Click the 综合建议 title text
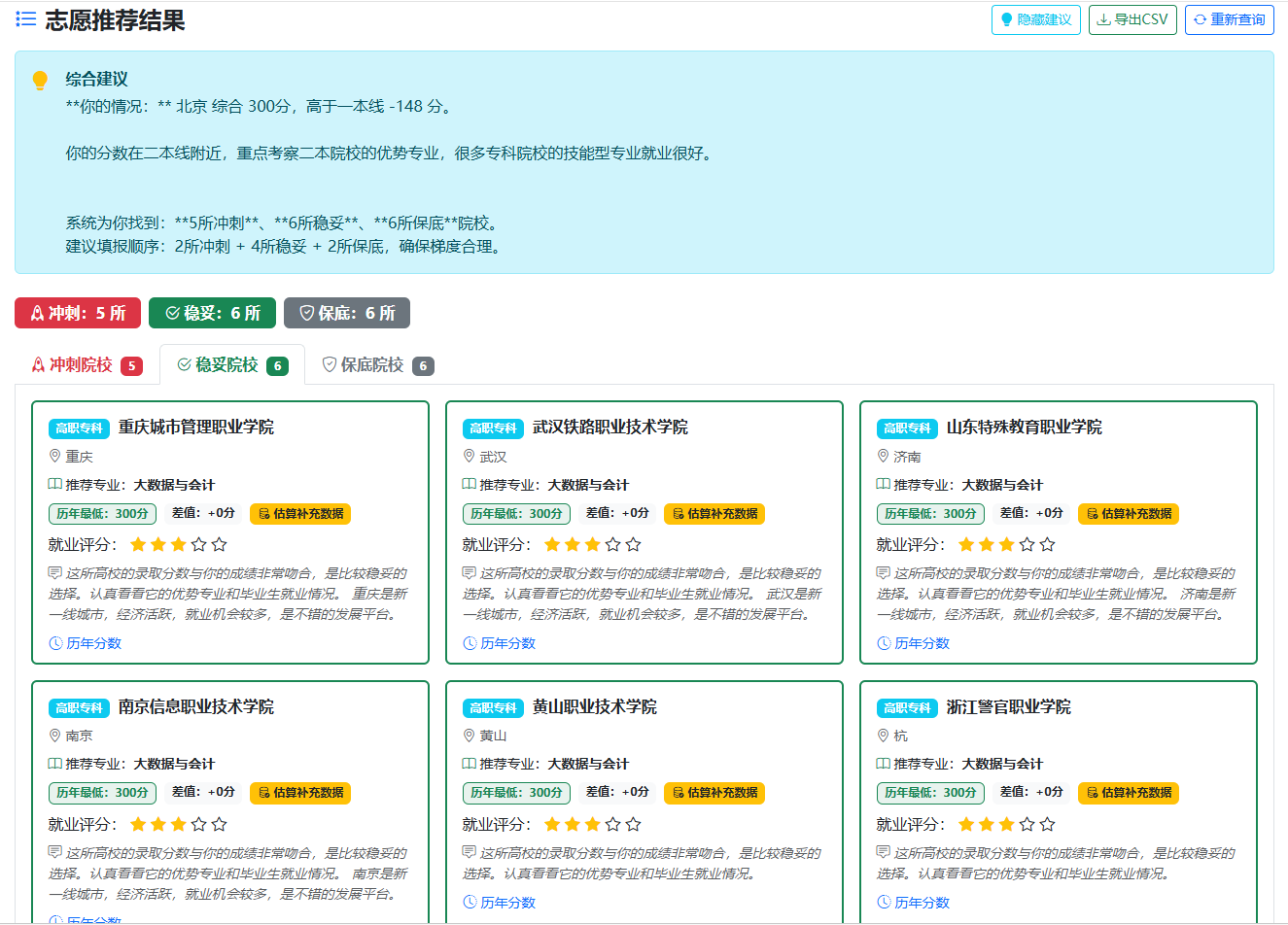The image size is (1288, 925). click(x=96, y=80)
